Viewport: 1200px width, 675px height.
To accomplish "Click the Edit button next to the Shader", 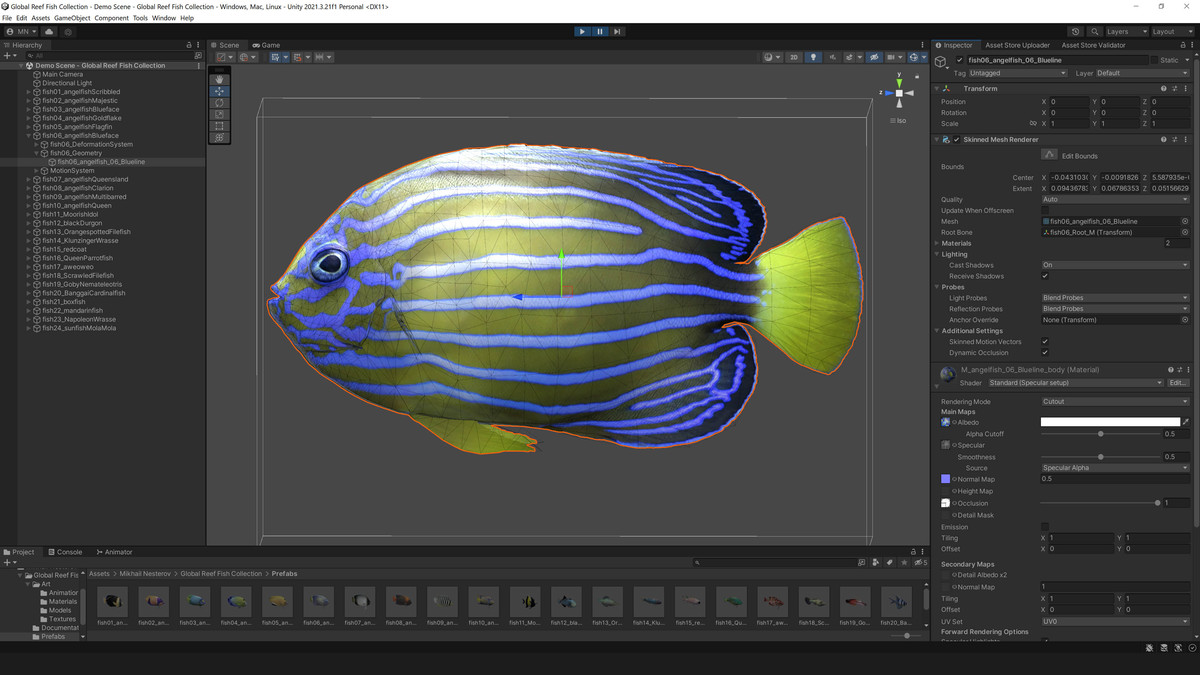I will [x=1179, y=382].
